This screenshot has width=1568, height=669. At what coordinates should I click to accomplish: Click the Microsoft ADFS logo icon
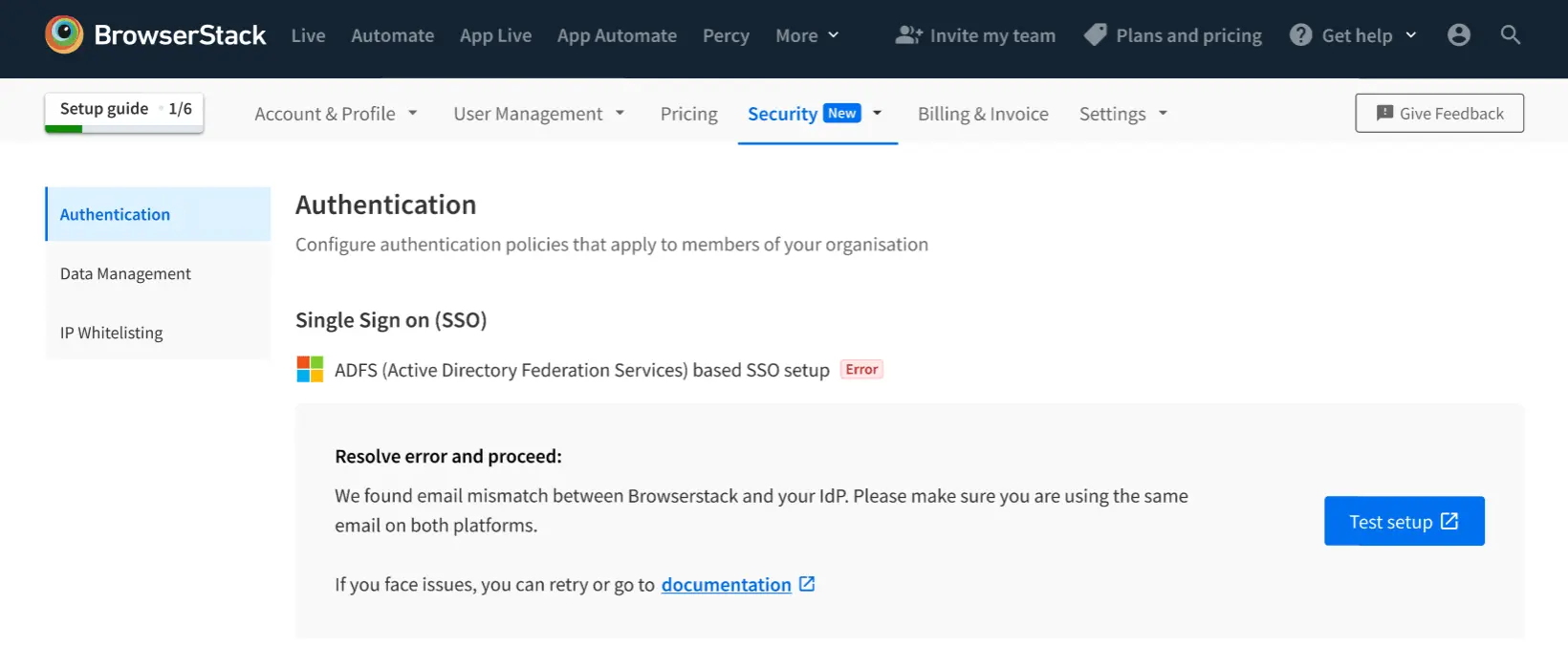(310, 369)
